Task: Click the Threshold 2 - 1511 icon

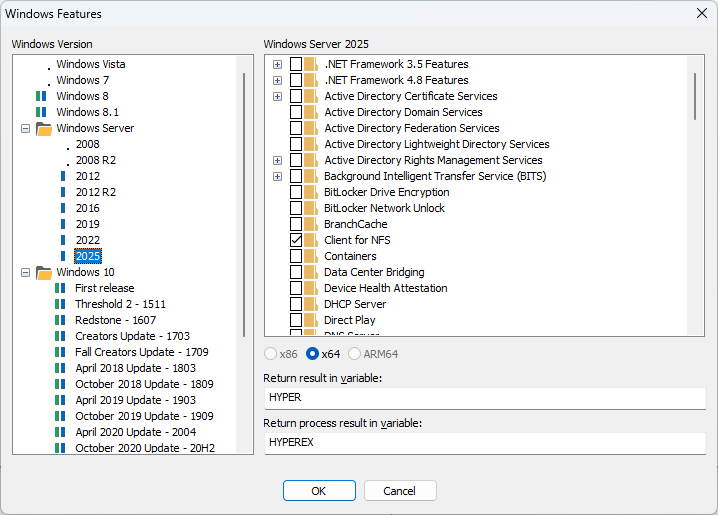Action: 60,304
